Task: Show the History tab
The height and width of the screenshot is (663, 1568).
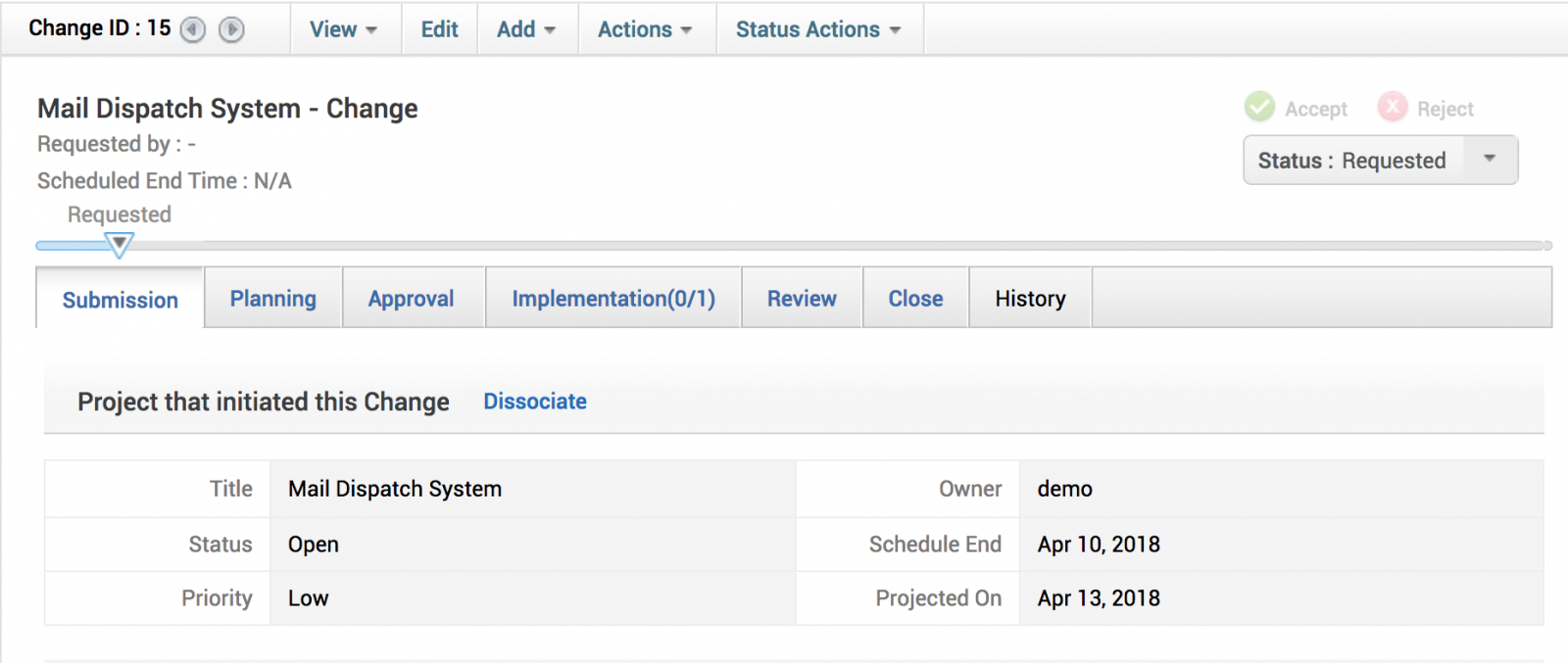Action: (1031, 299)
